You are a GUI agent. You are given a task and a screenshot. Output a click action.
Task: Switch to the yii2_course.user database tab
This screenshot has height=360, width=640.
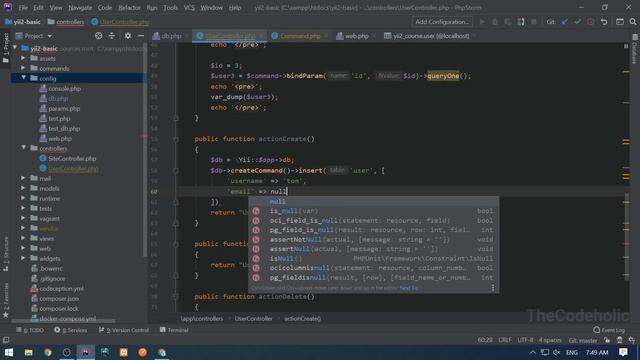point(431,36)
